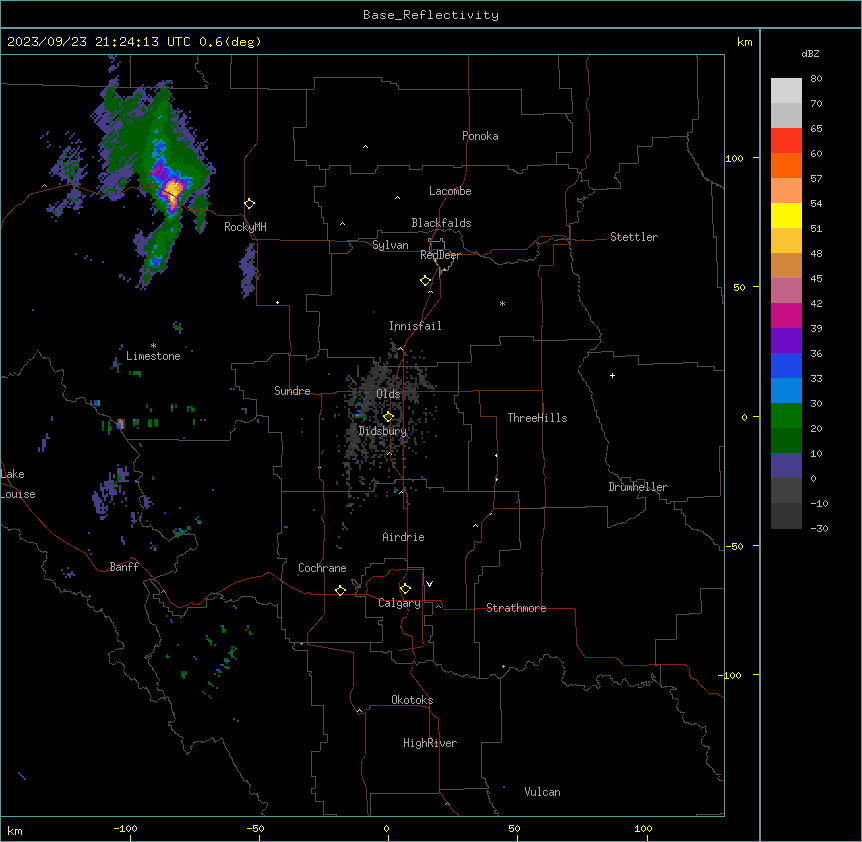The width and height of the screenshot is (862, 842).
Task: Click the 100 tick on vertical axis
Action: (x=734, y=158)
